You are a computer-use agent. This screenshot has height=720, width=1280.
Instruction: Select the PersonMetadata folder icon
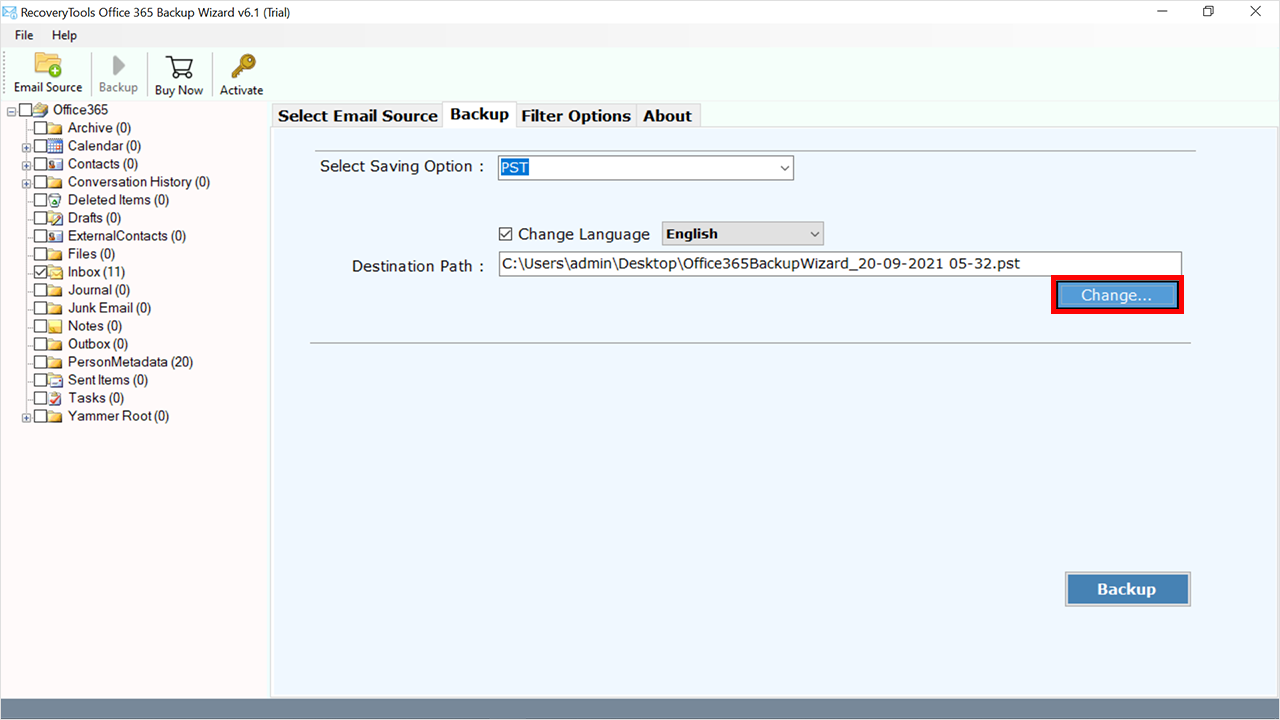[56, 362]
